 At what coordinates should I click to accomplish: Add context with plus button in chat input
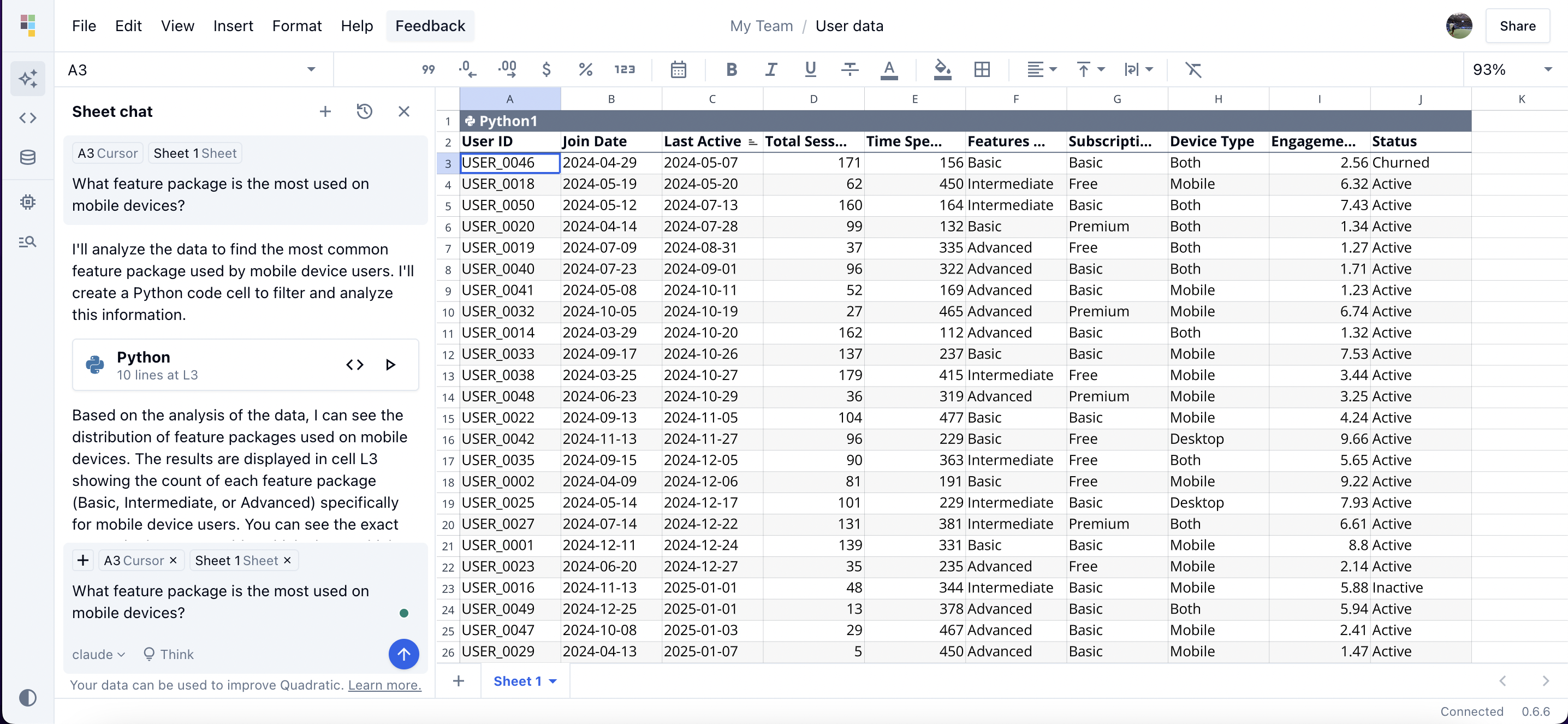coord(84,560)
